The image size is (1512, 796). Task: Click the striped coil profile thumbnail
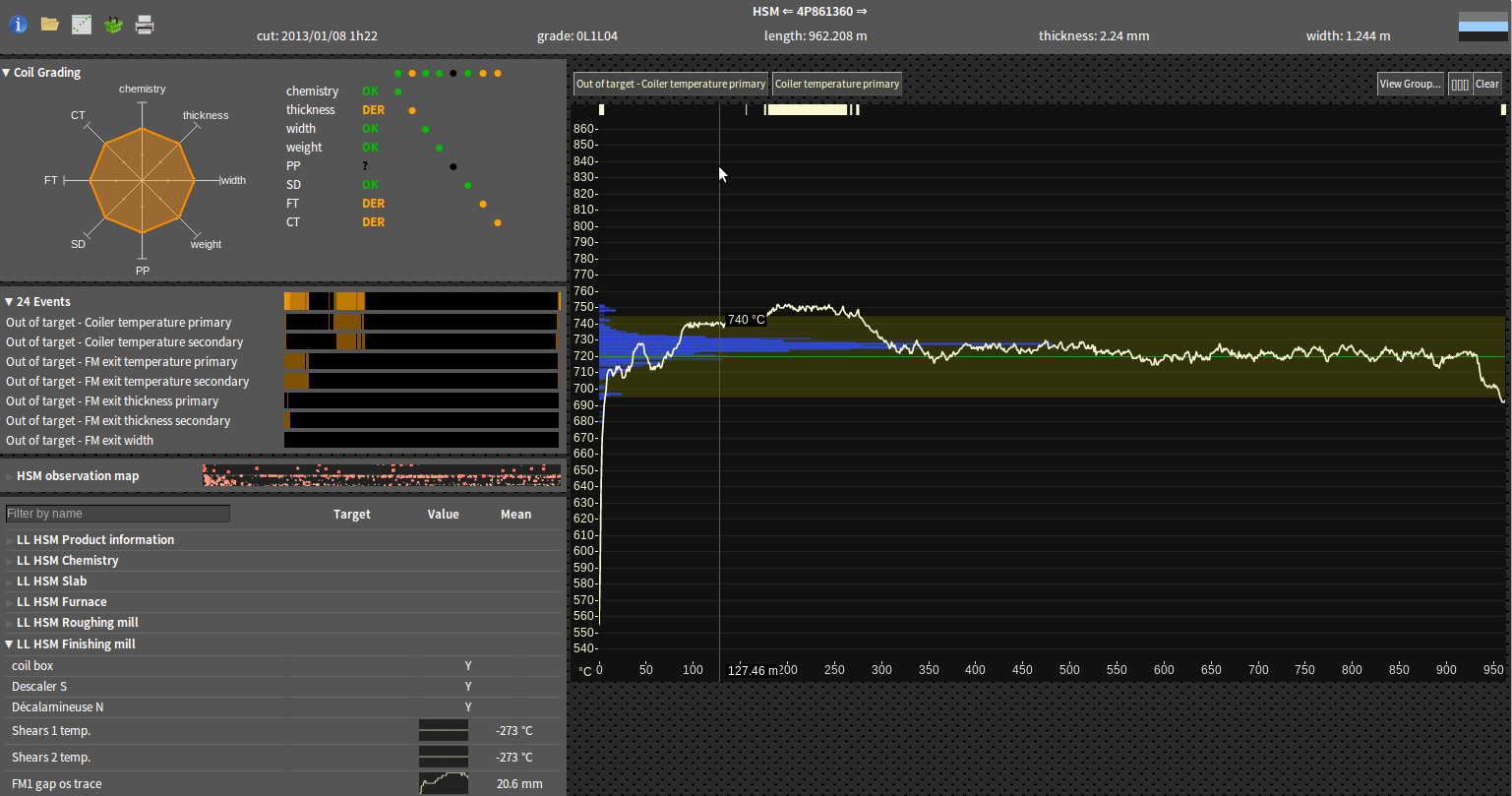coord(1482,27)
